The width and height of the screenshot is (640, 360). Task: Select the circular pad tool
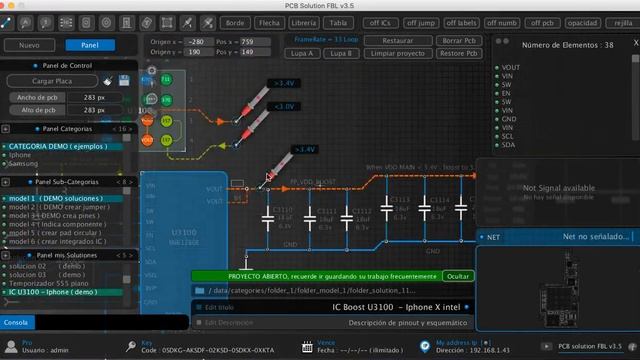tap(106, 23)
